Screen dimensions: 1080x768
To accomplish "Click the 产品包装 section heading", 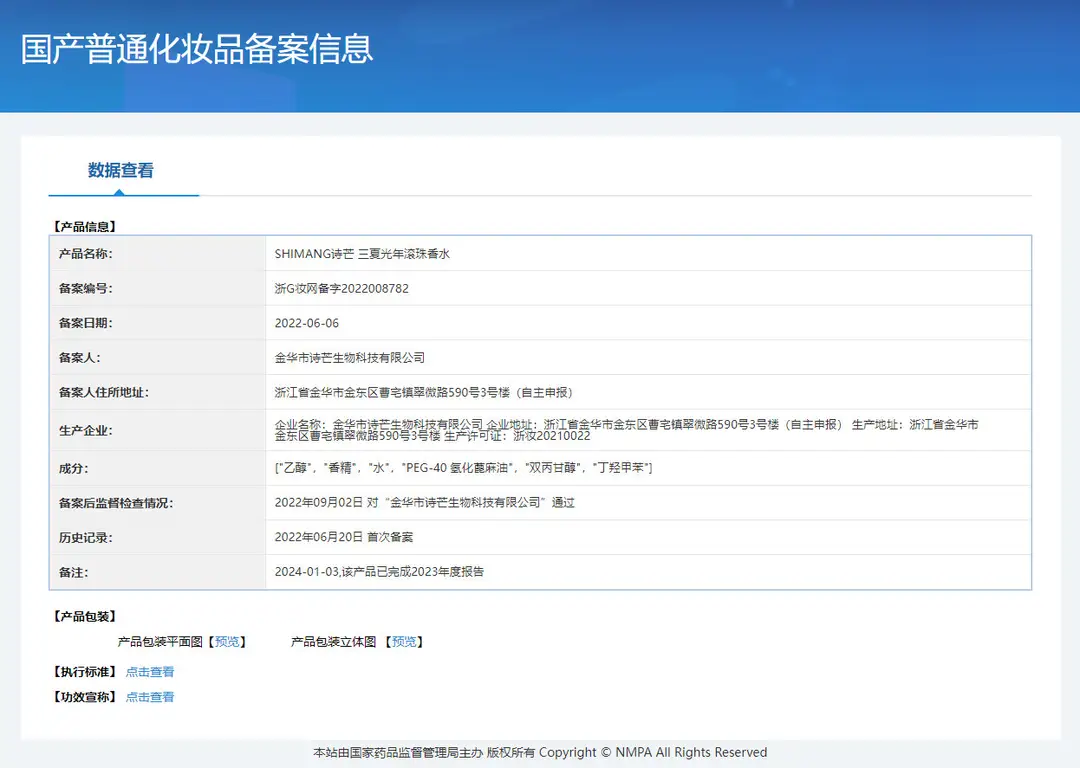I will click(x=84, y=616).
